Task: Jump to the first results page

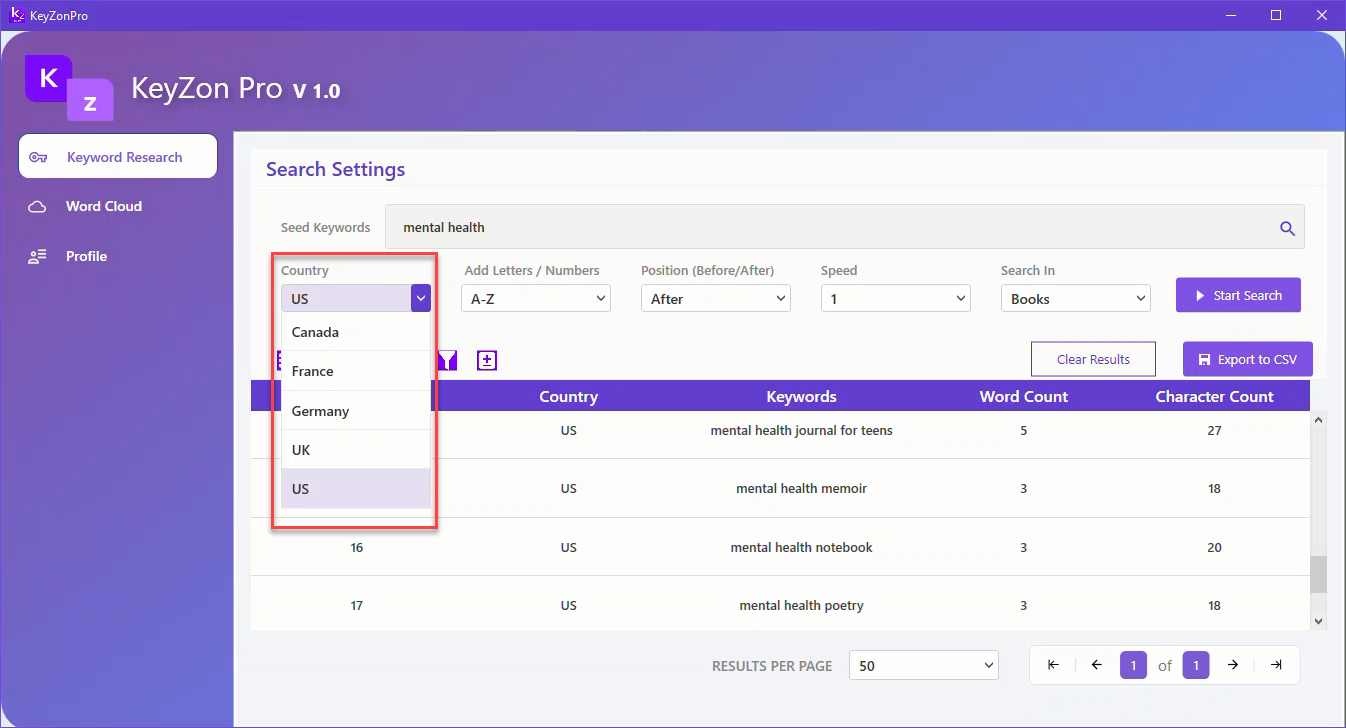Action: (x=1053, y=665)
